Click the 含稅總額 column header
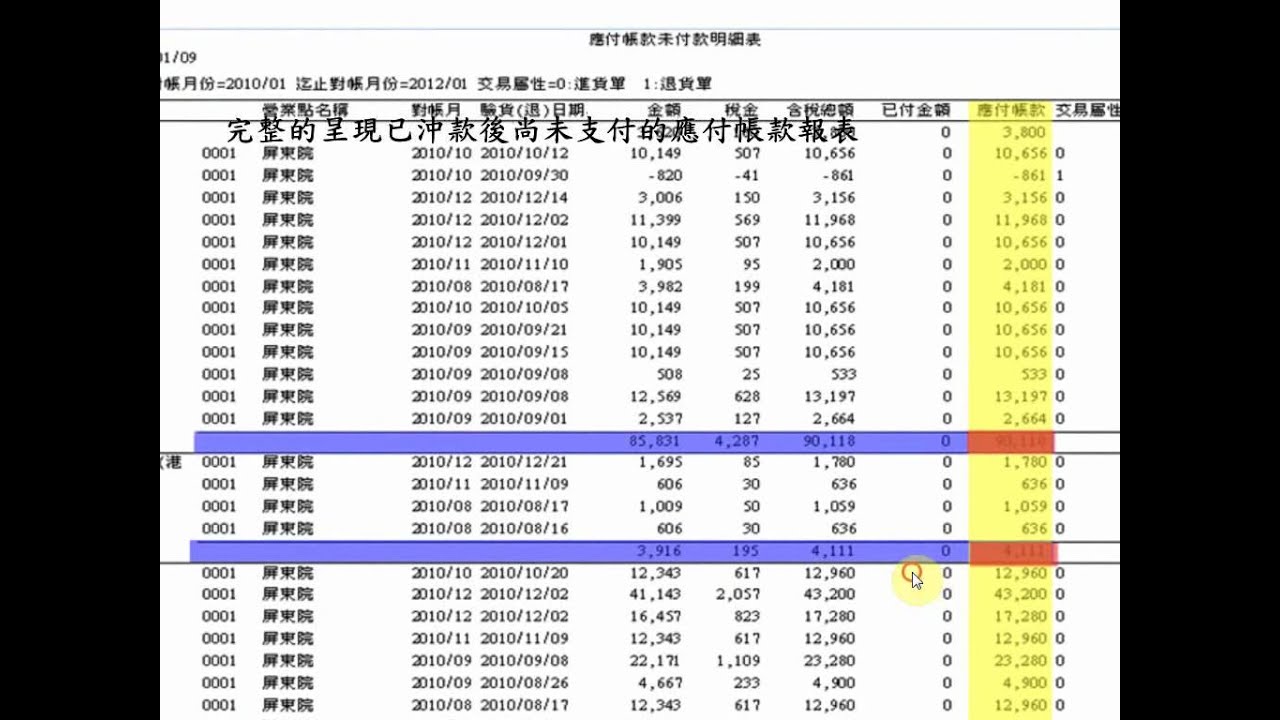The height and width of the screenshot is (720, 1280). 819,110
